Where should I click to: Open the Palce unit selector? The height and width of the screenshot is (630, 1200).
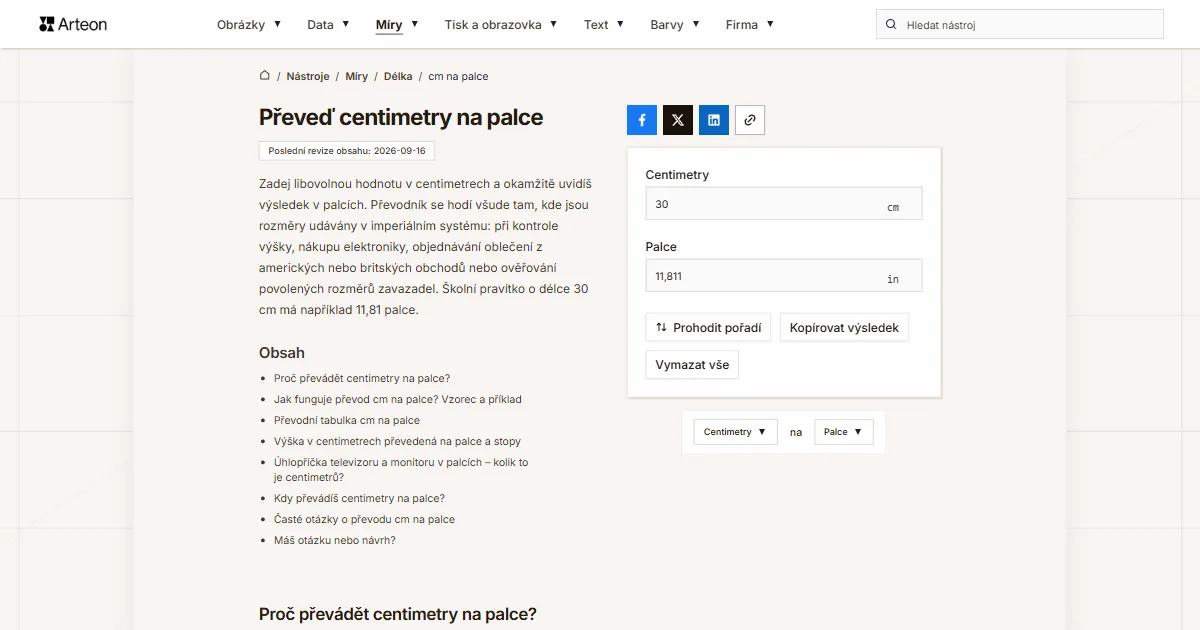click(844, 432)
